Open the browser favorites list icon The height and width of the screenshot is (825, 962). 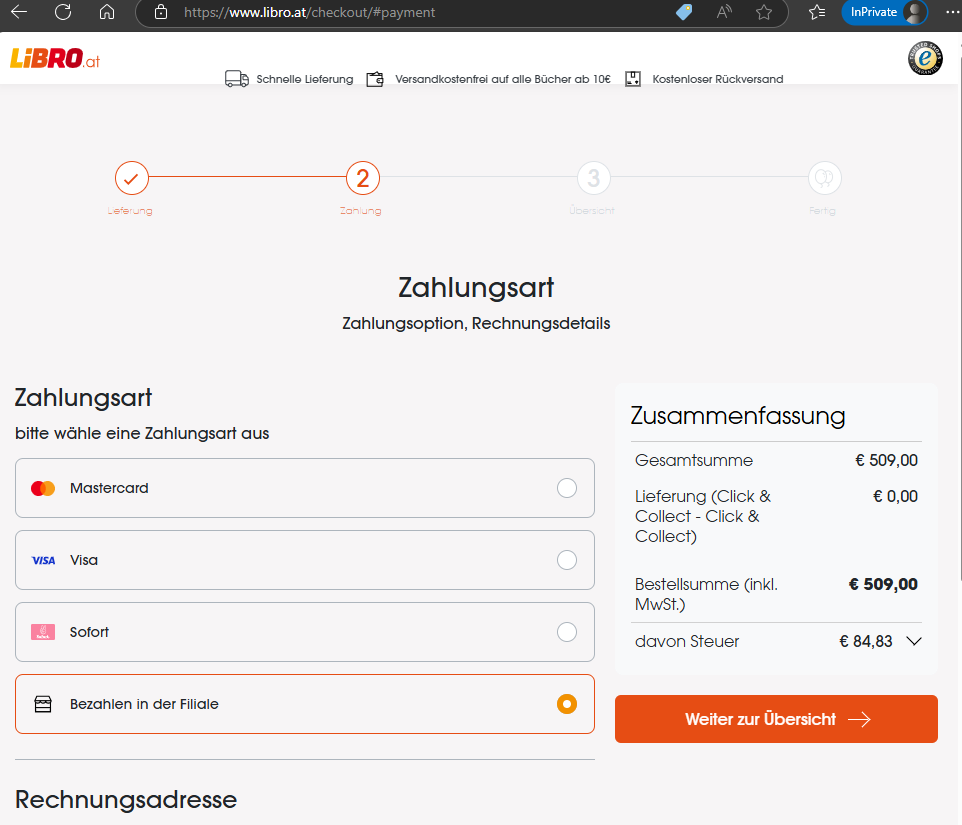pos(817,13)
